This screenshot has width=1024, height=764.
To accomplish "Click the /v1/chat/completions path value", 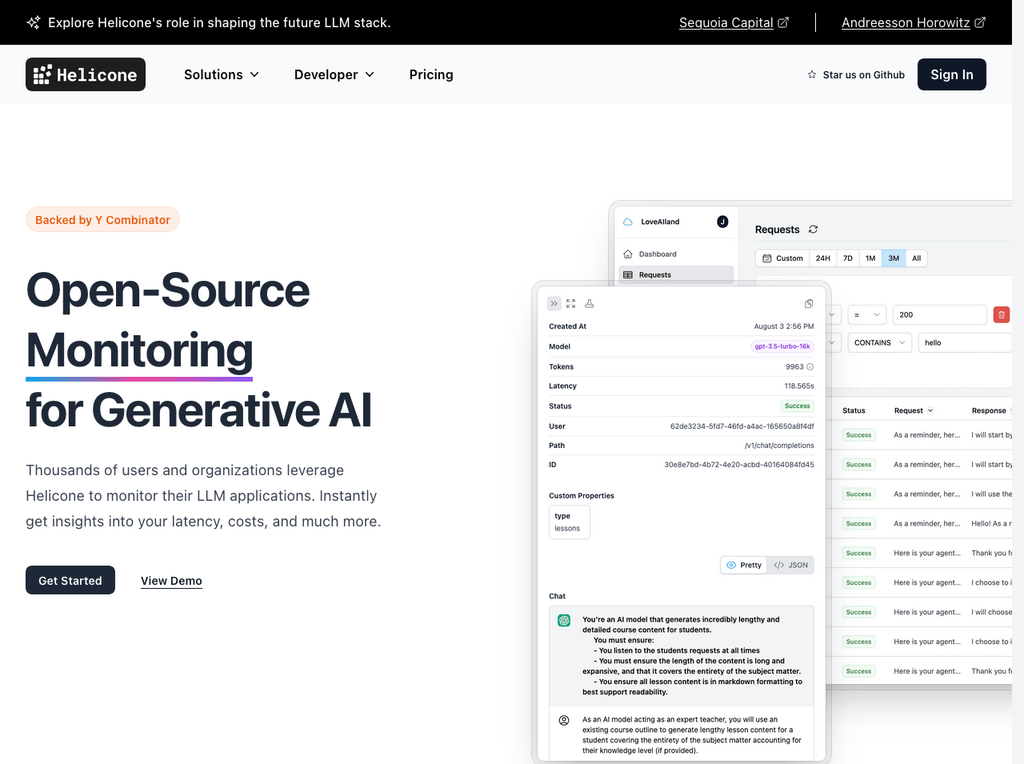I will [779, 445].
